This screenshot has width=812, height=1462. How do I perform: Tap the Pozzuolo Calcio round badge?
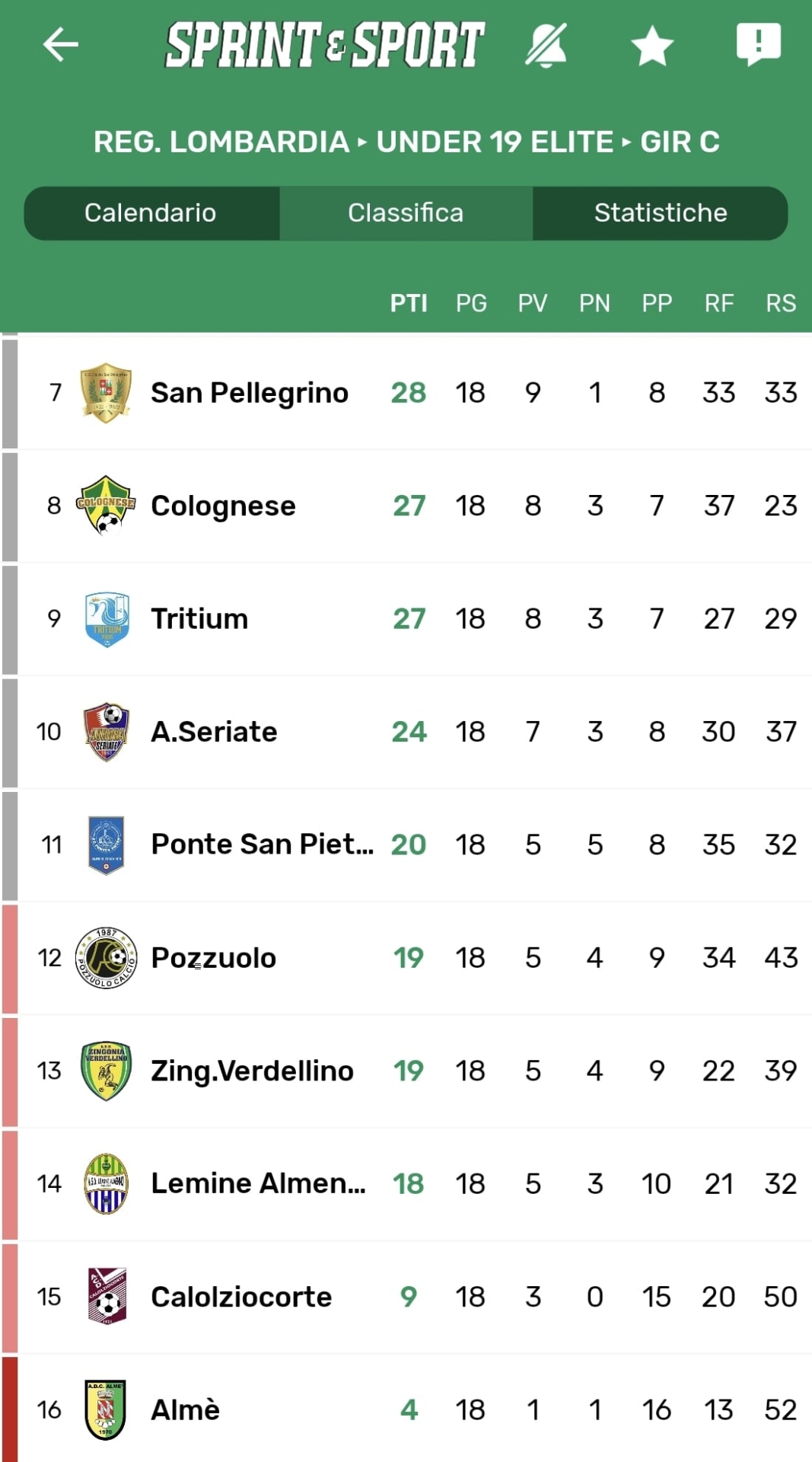[106, 957]
